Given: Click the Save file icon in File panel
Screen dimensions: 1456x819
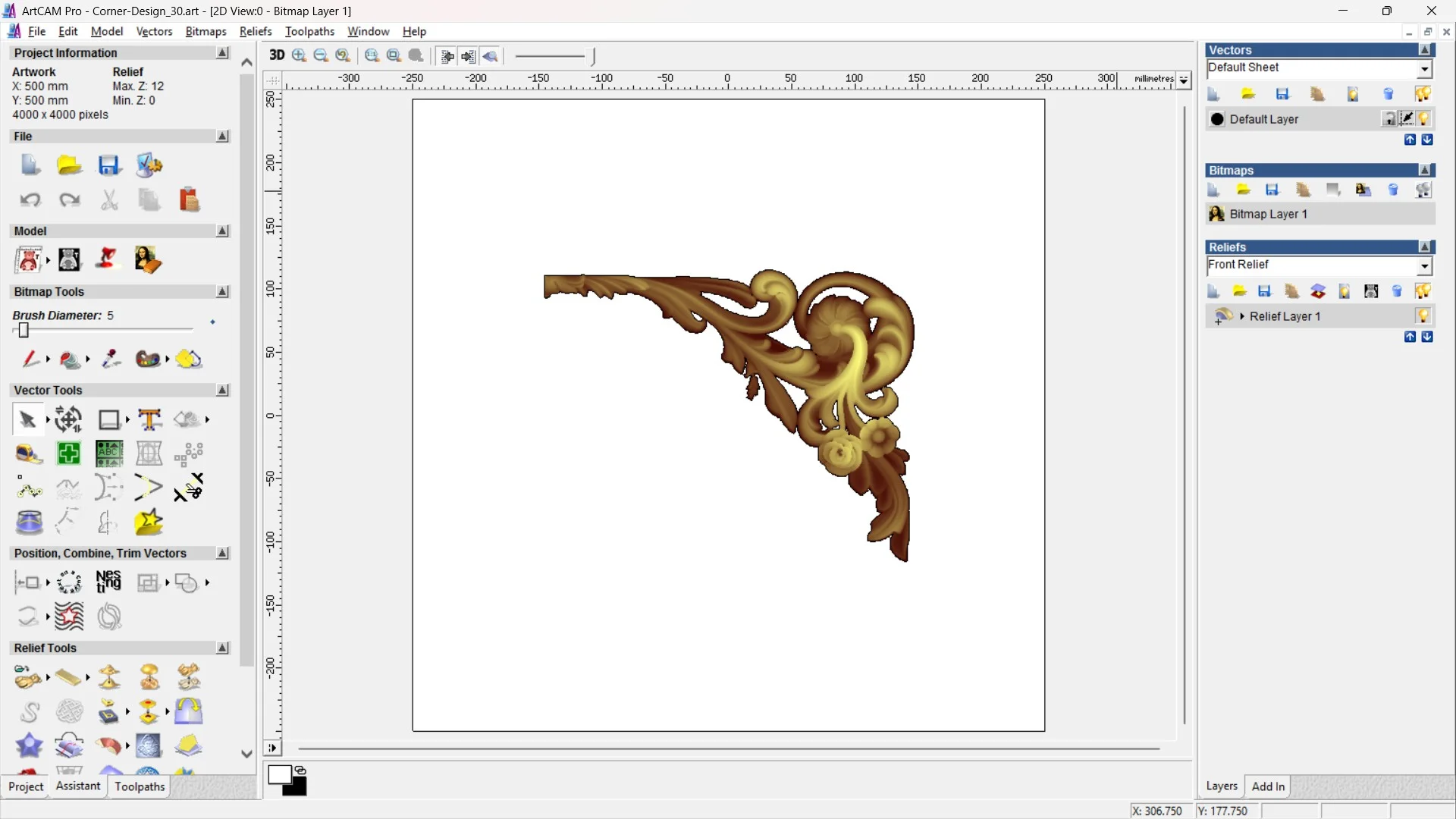Looking at the screenshot, I should pyautogui.click(x=108, y=165).
